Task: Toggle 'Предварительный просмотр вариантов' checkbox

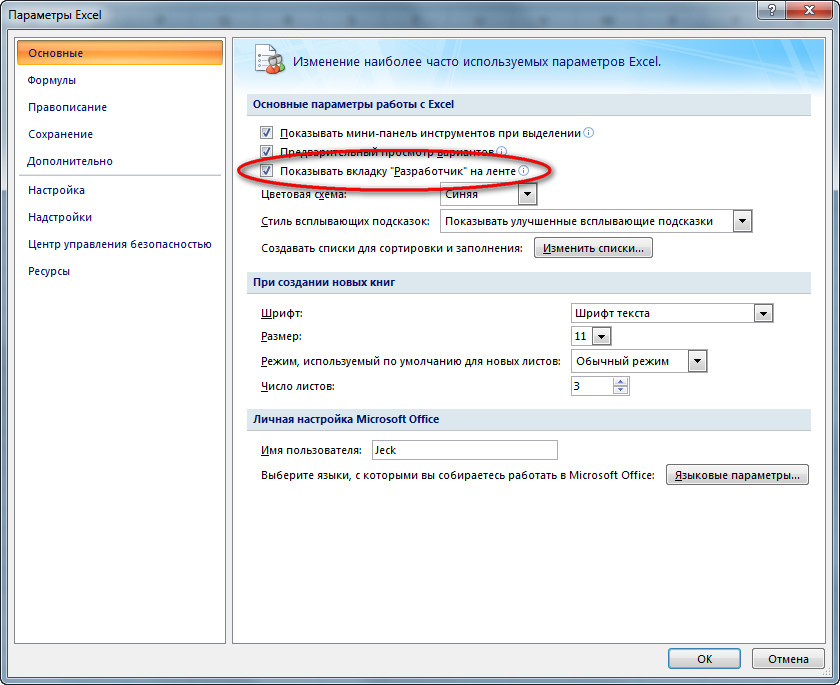Action: (267, 152)
